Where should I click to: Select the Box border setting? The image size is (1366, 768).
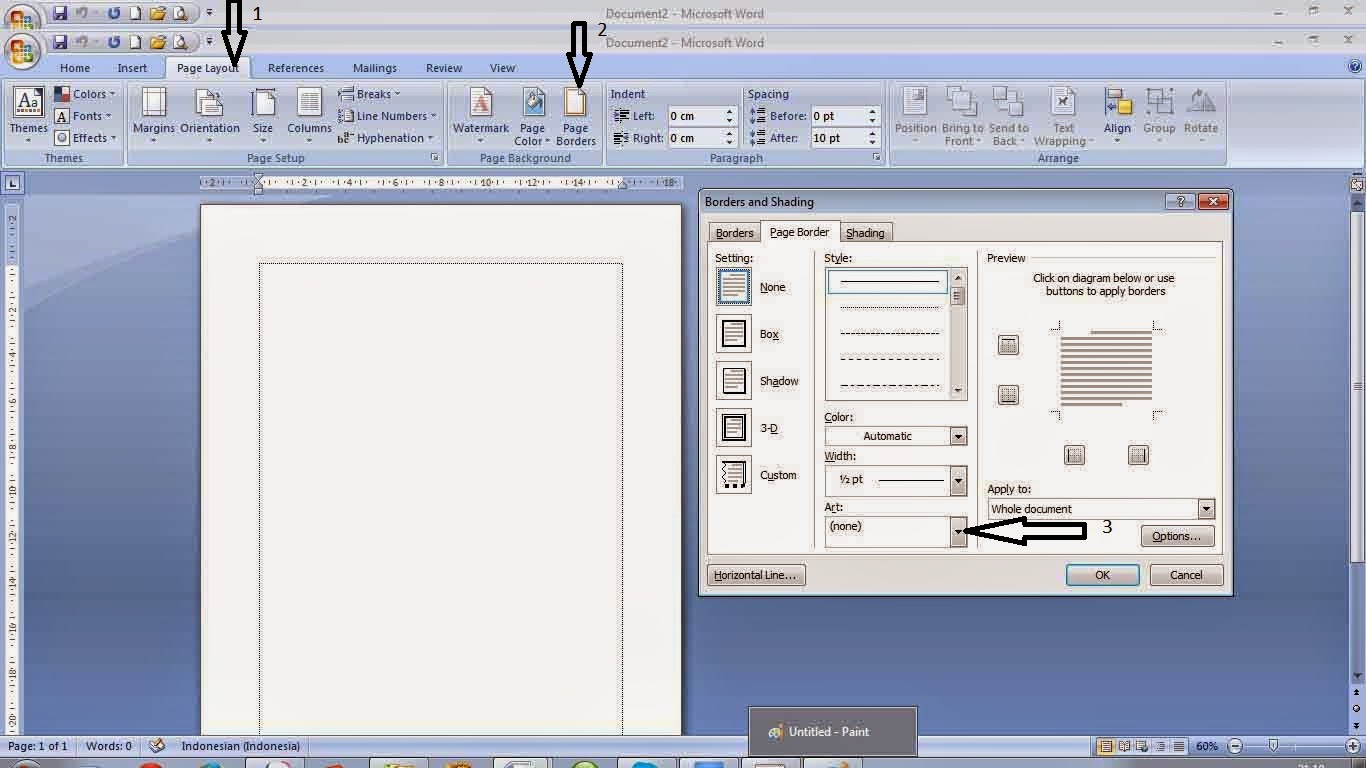coord(733,333)
